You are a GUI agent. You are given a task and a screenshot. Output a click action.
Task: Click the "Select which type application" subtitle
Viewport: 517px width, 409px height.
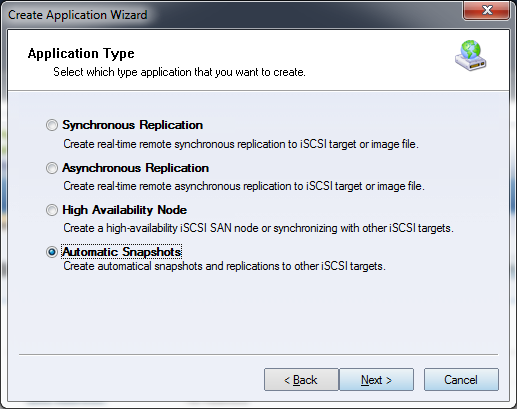pyautogui.click(x=179, y=72)
